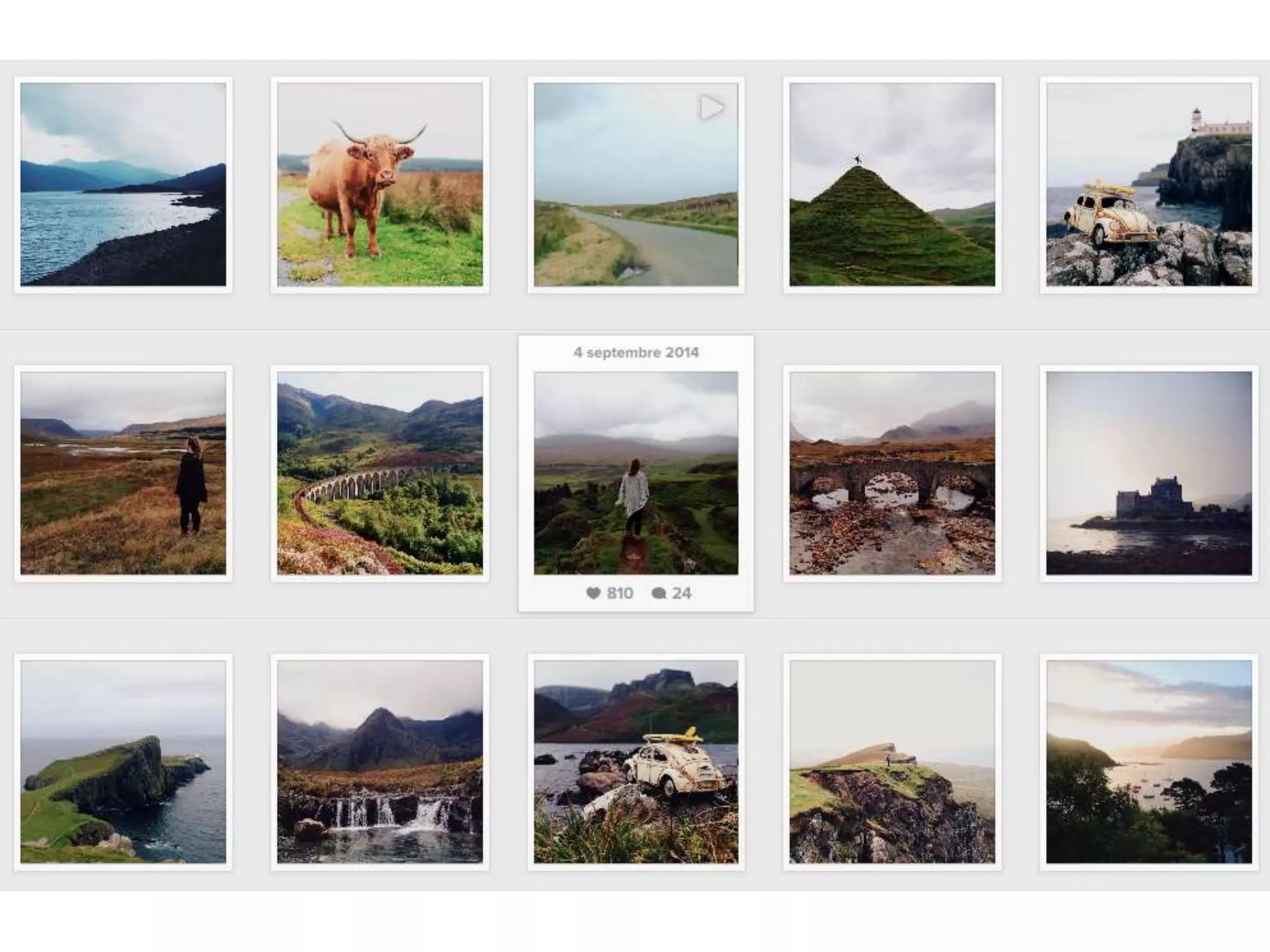Open the old stone arch bridge photo
This screenshot has width=1270, height=952.
892,473
